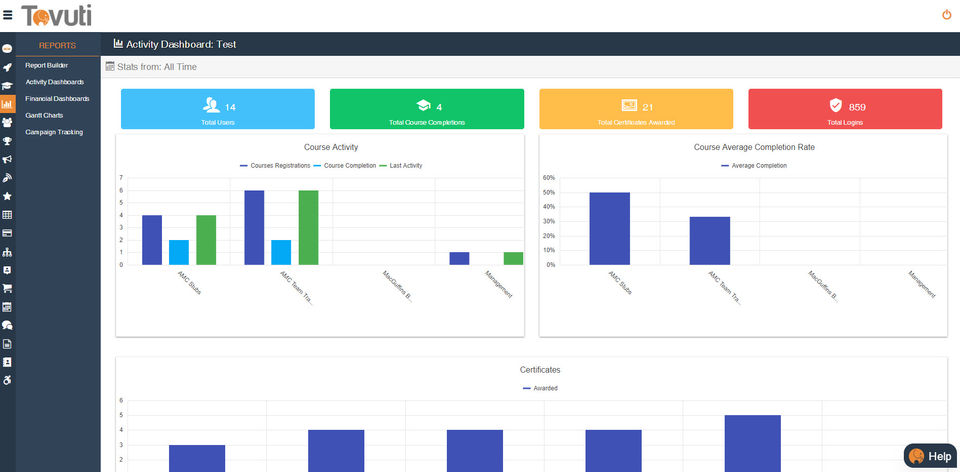
Task: Open the graduation cap sidebar icon
Action: tap(7, 86)
